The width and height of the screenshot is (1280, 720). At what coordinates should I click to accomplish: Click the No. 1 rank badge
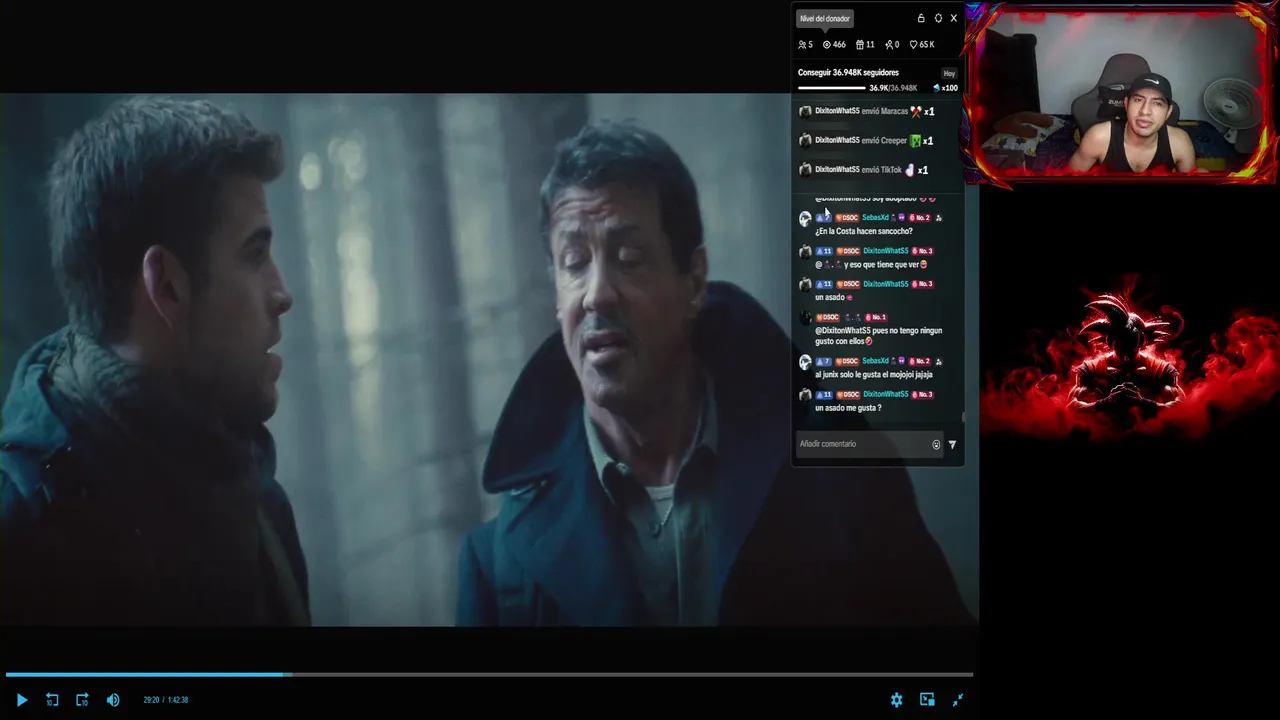pyautogui.click(x=875, y=317)
